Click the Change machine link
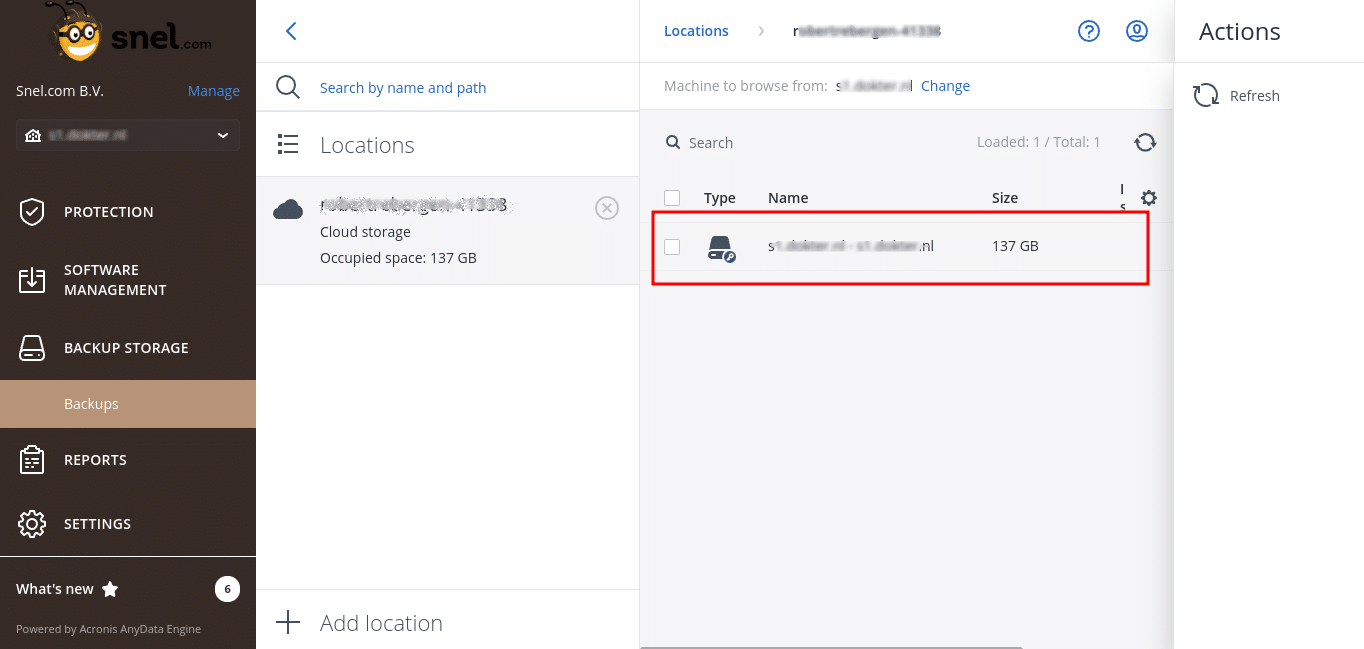 click(x=945, y=86)
